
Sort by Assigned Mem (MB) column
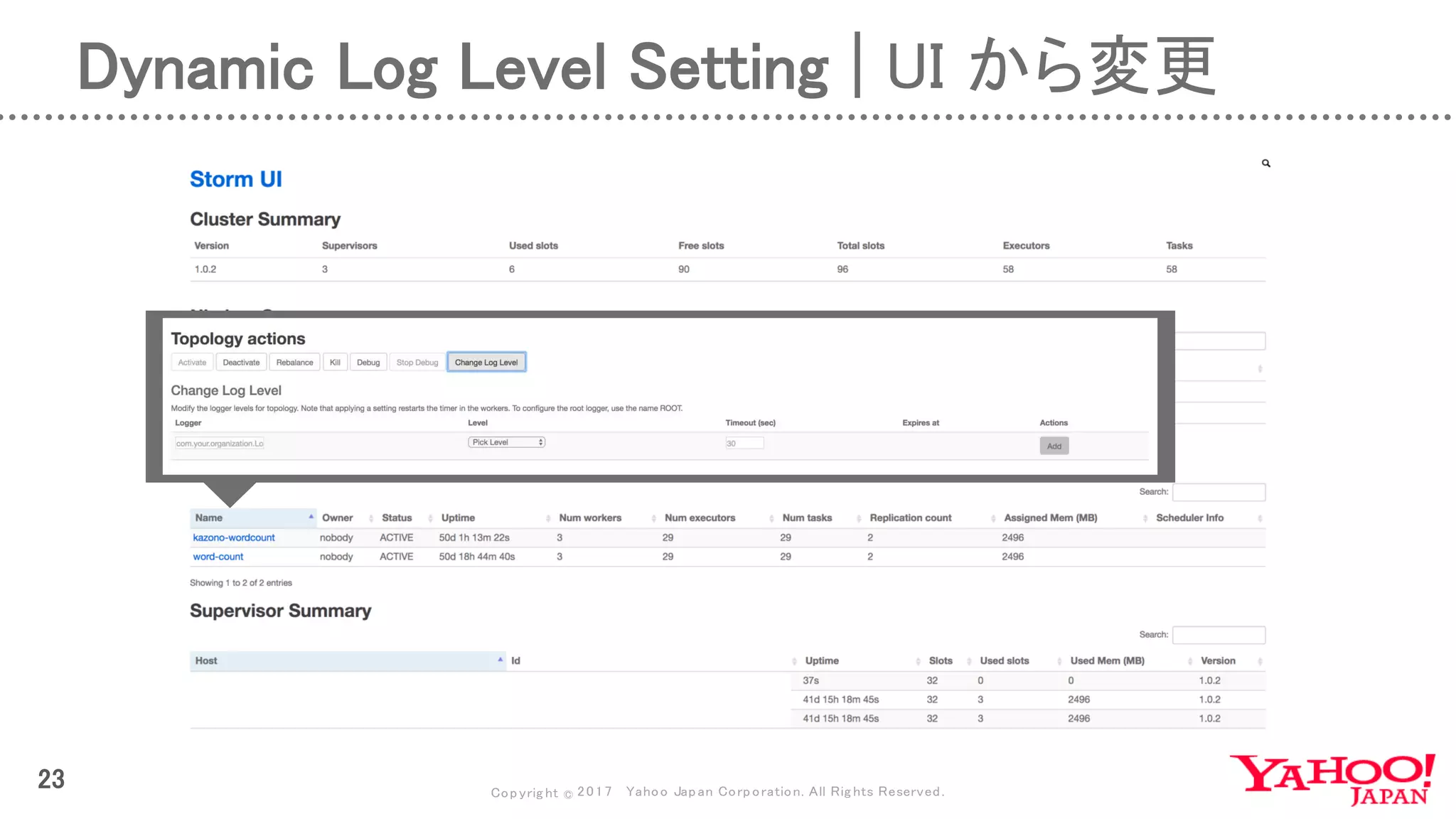click(1076, 518)
